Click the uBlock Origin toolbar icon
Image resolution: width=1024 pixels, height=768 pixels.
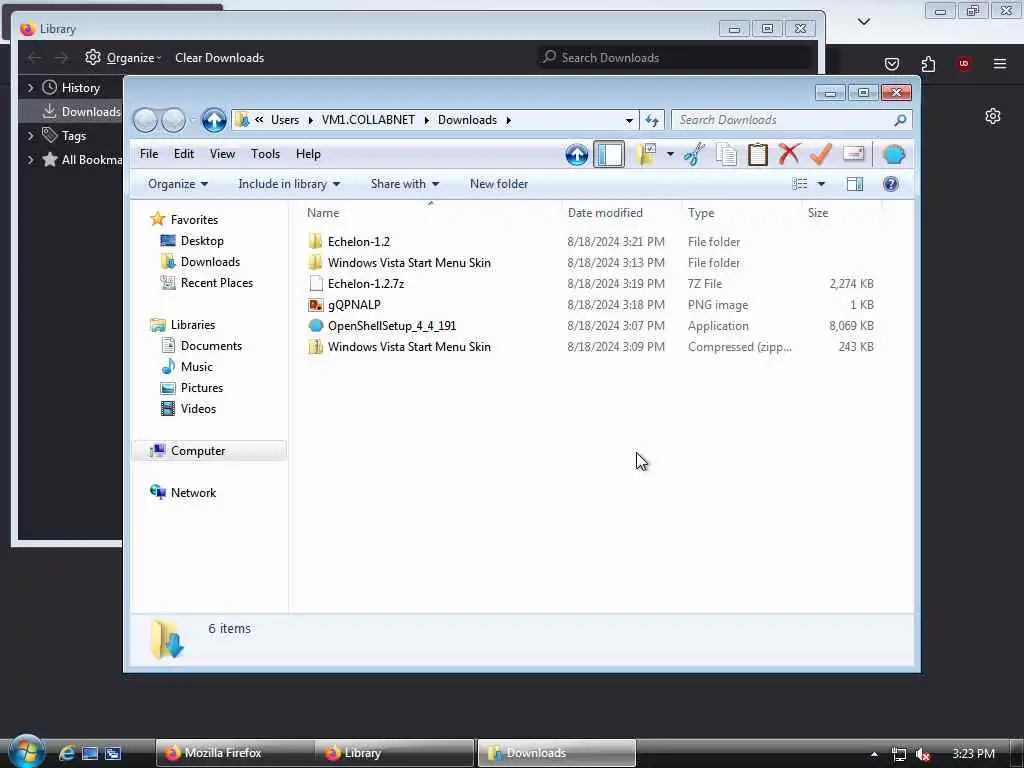(963, 64)
